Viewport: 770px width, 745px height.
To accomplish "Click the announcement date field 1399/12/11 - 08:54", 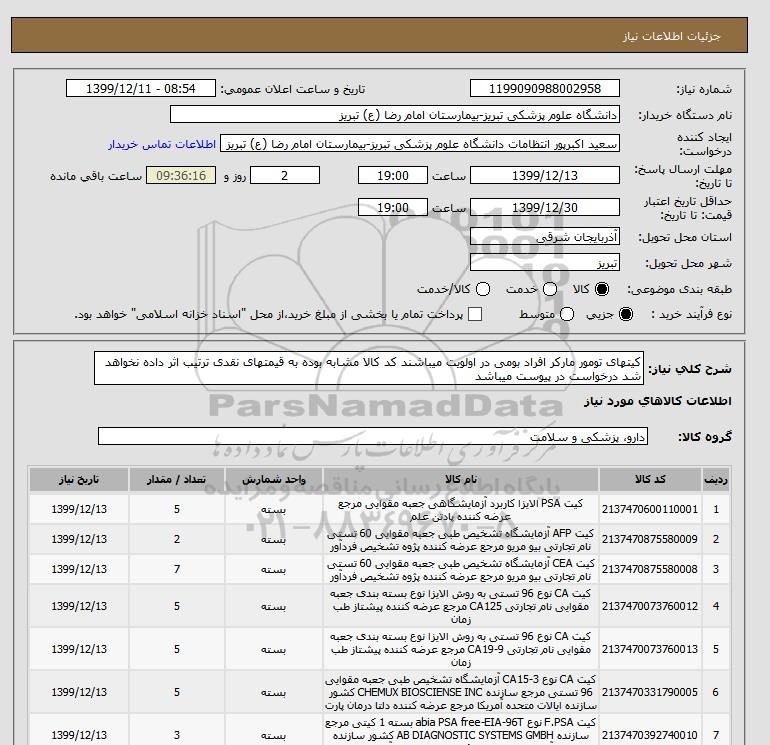I will click(140, 88).
